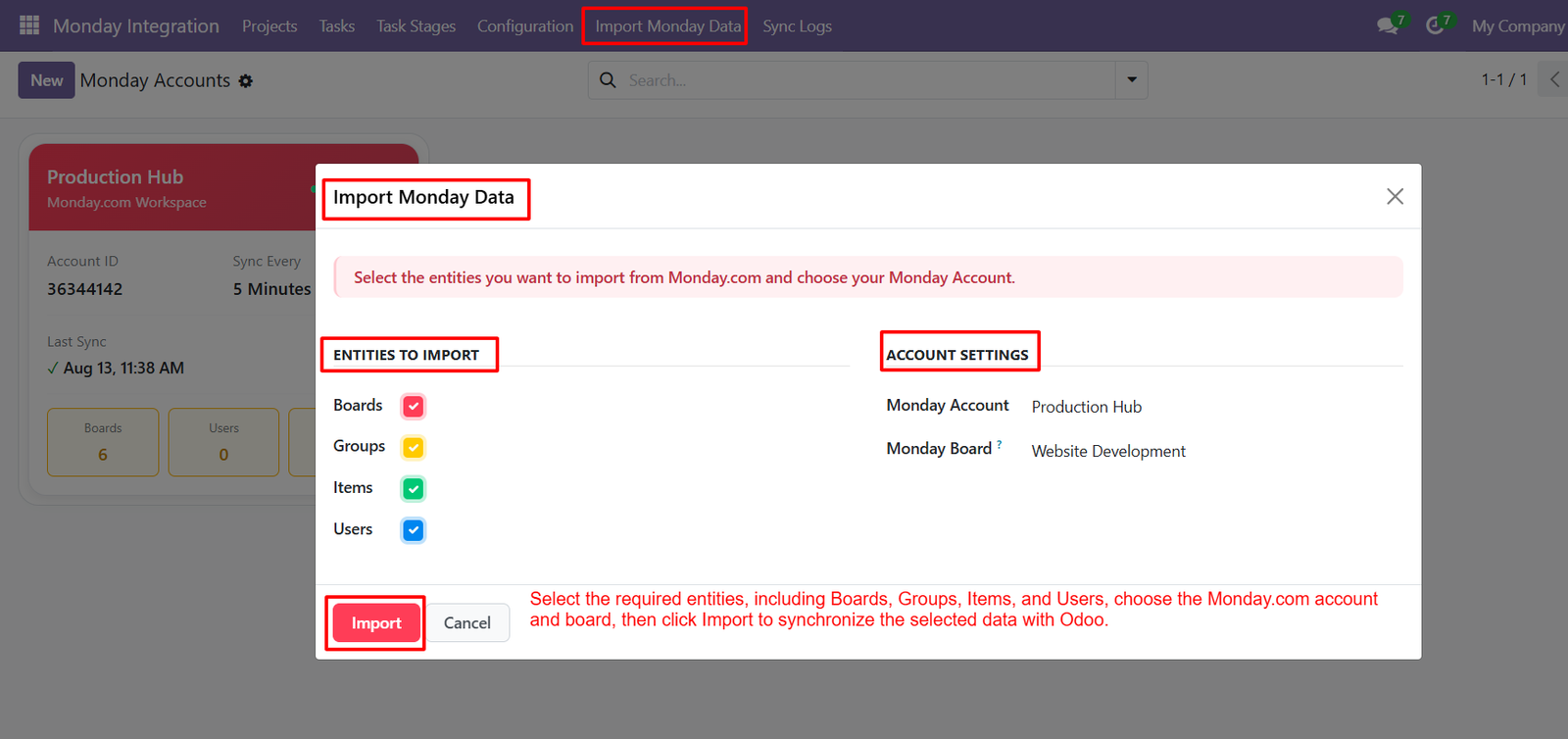The width and height of the screenshot is (1568, 739).
Task: Open the Sync Logs menu
Action: pyautogui.click(x=798, y=26)
